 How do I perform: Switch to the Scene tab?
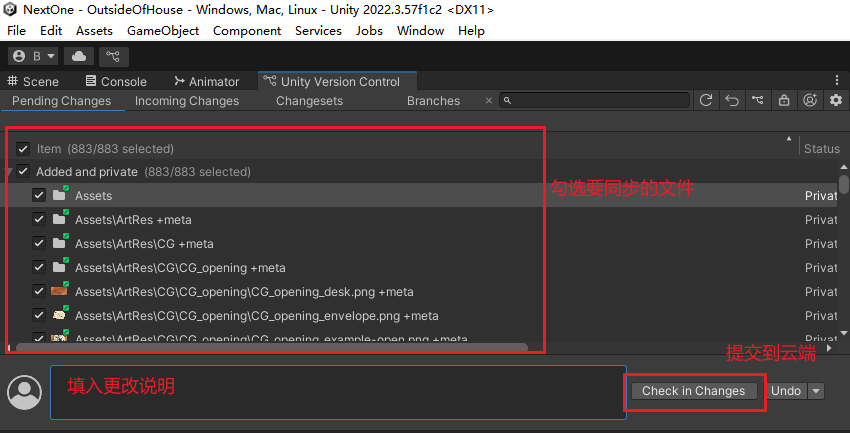33,81
